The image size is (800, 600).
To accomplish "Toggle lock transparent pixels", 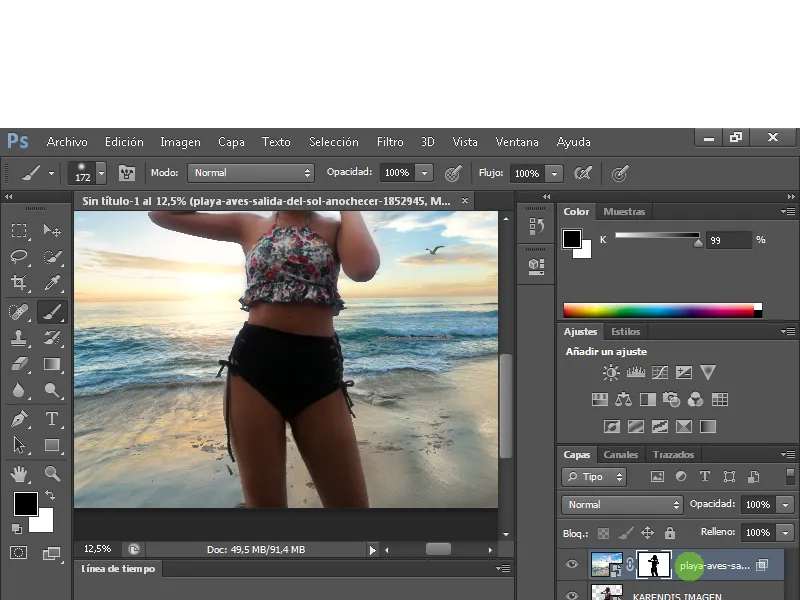I will 603,533.
